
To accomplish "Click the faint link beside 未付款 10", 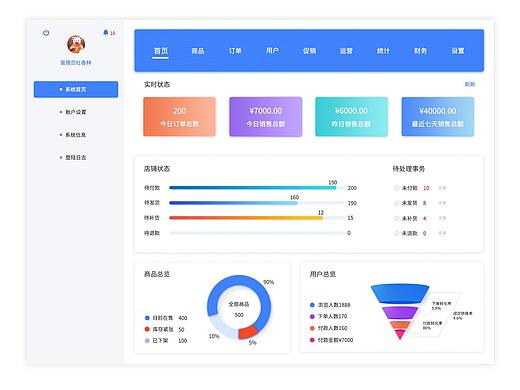I will coord(442,188).
